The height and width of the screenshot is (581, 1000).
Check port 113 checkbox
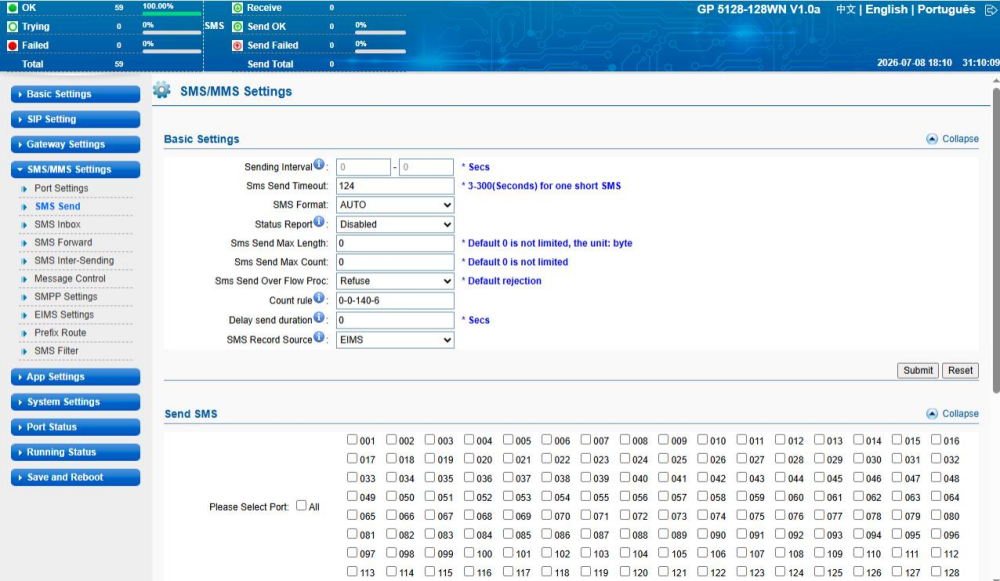(x=352, y=571)
